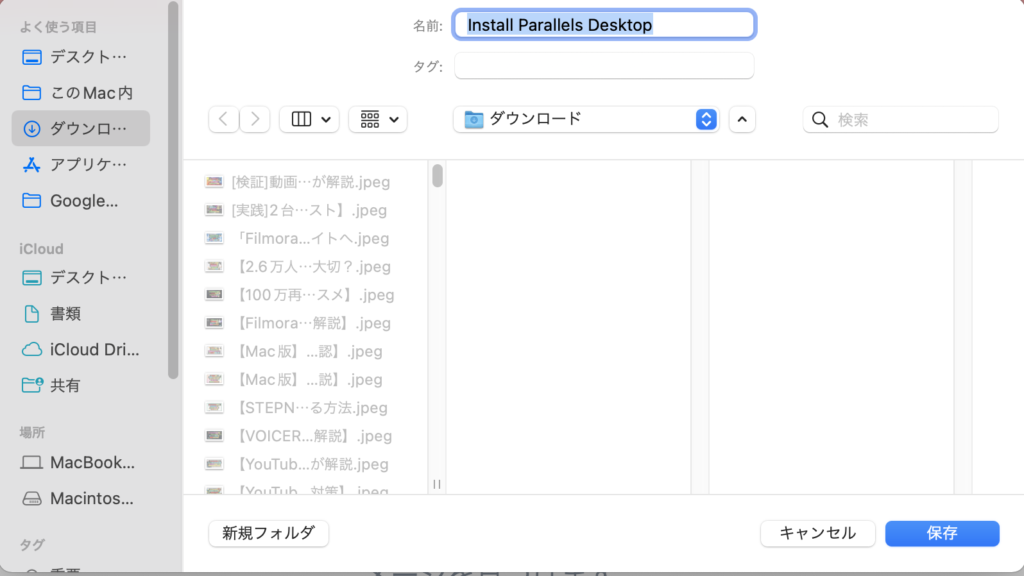
Task: Click the 名前 filename input field
Action: (604, 25)
